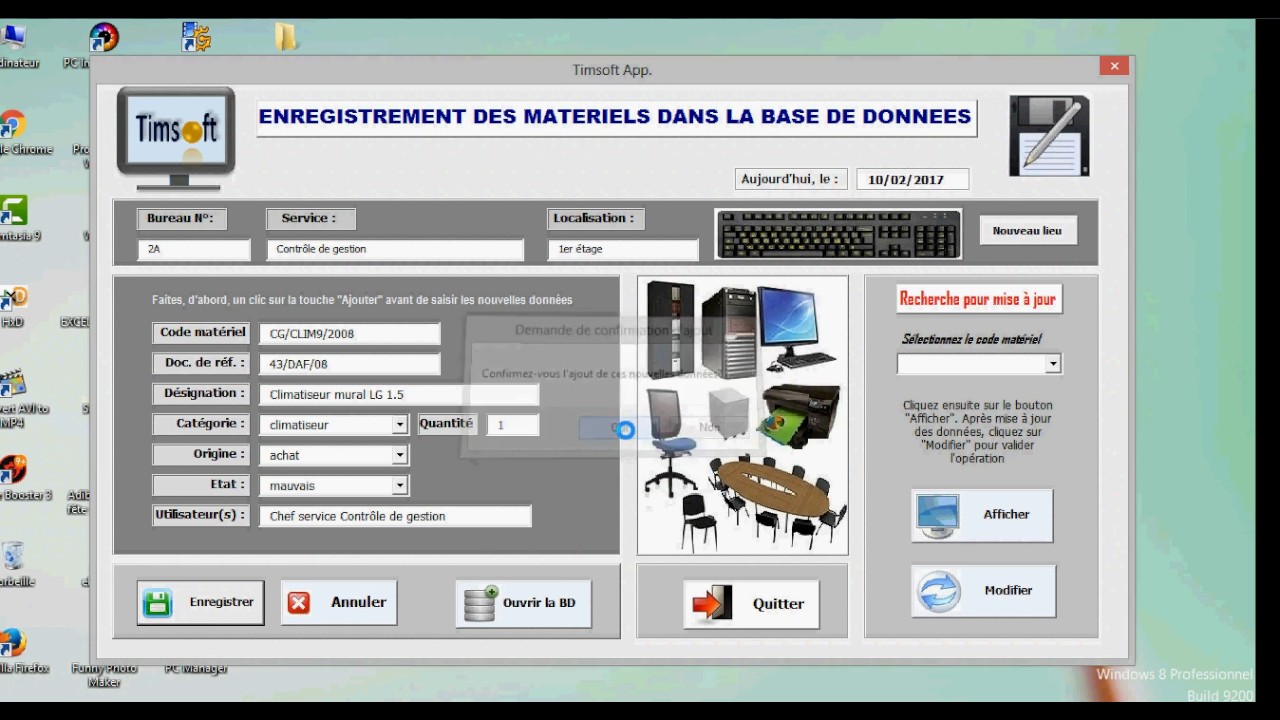The height and width of the screenshot is (720, 1280).
Task: Click the date field 10/02/2017
Action: (x=913, y=180)
